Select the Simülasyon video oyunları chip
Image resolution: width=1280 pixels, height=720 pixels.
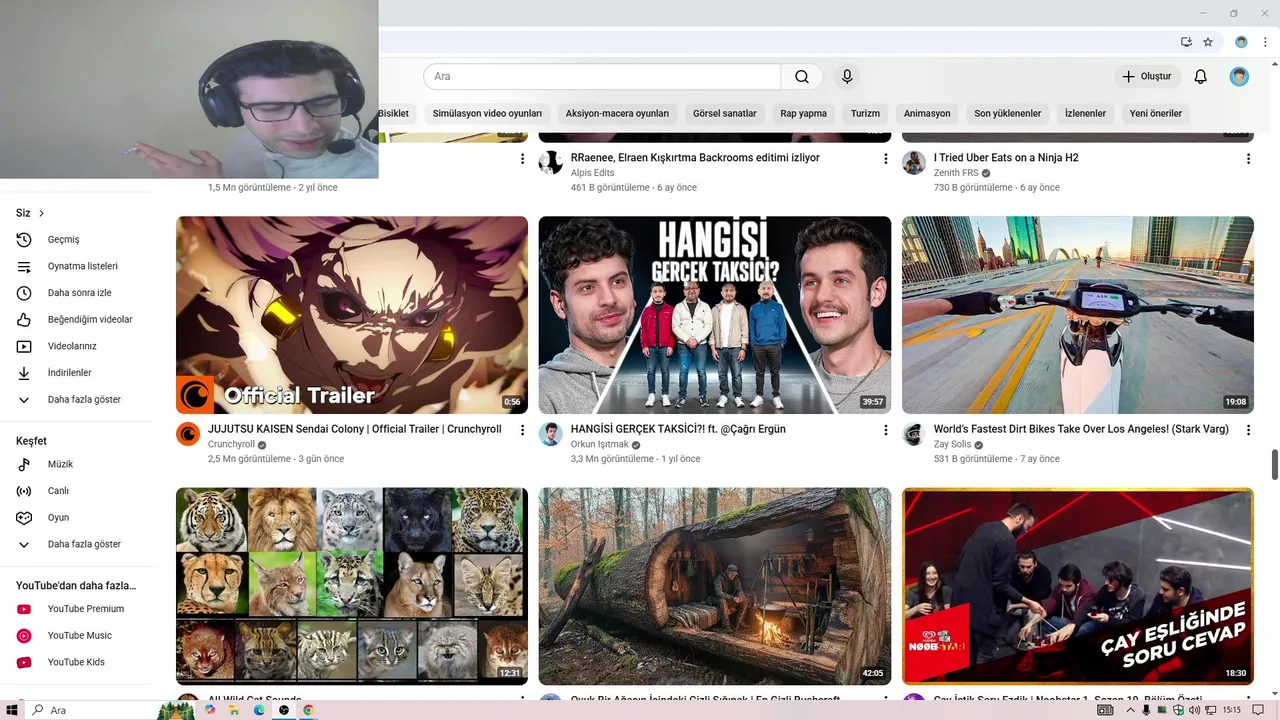click(x=487, y=113)
